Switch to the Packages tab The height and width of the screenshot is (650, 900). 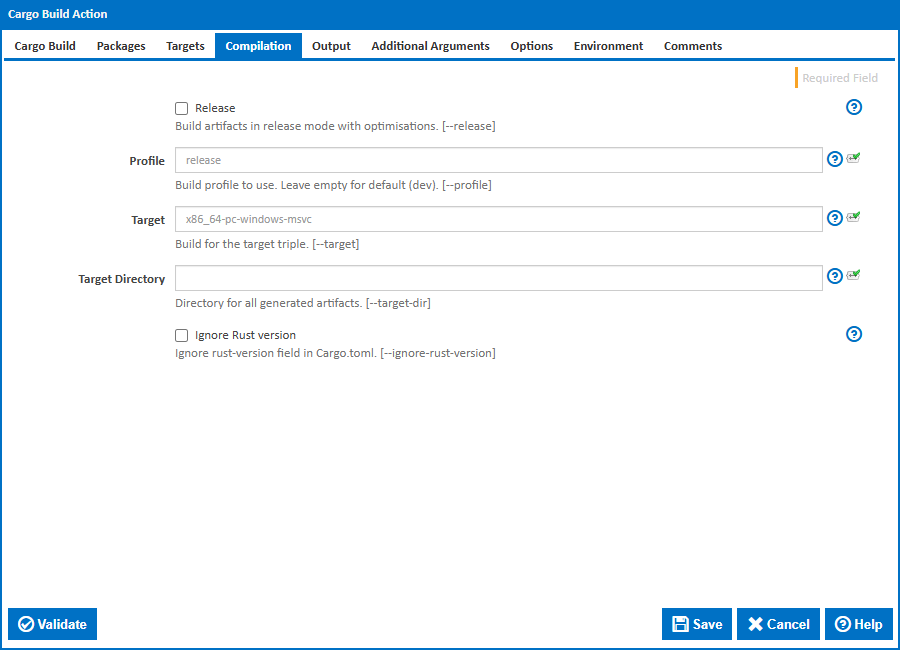pos(121,46)
